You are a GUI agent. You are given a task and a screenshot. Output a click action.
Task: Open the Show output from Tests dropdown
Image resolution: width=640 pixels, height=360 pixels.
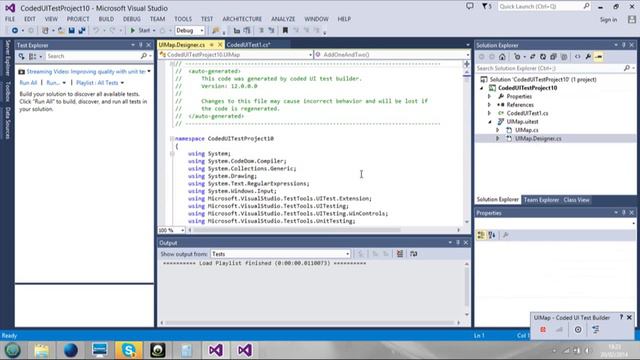280,254
